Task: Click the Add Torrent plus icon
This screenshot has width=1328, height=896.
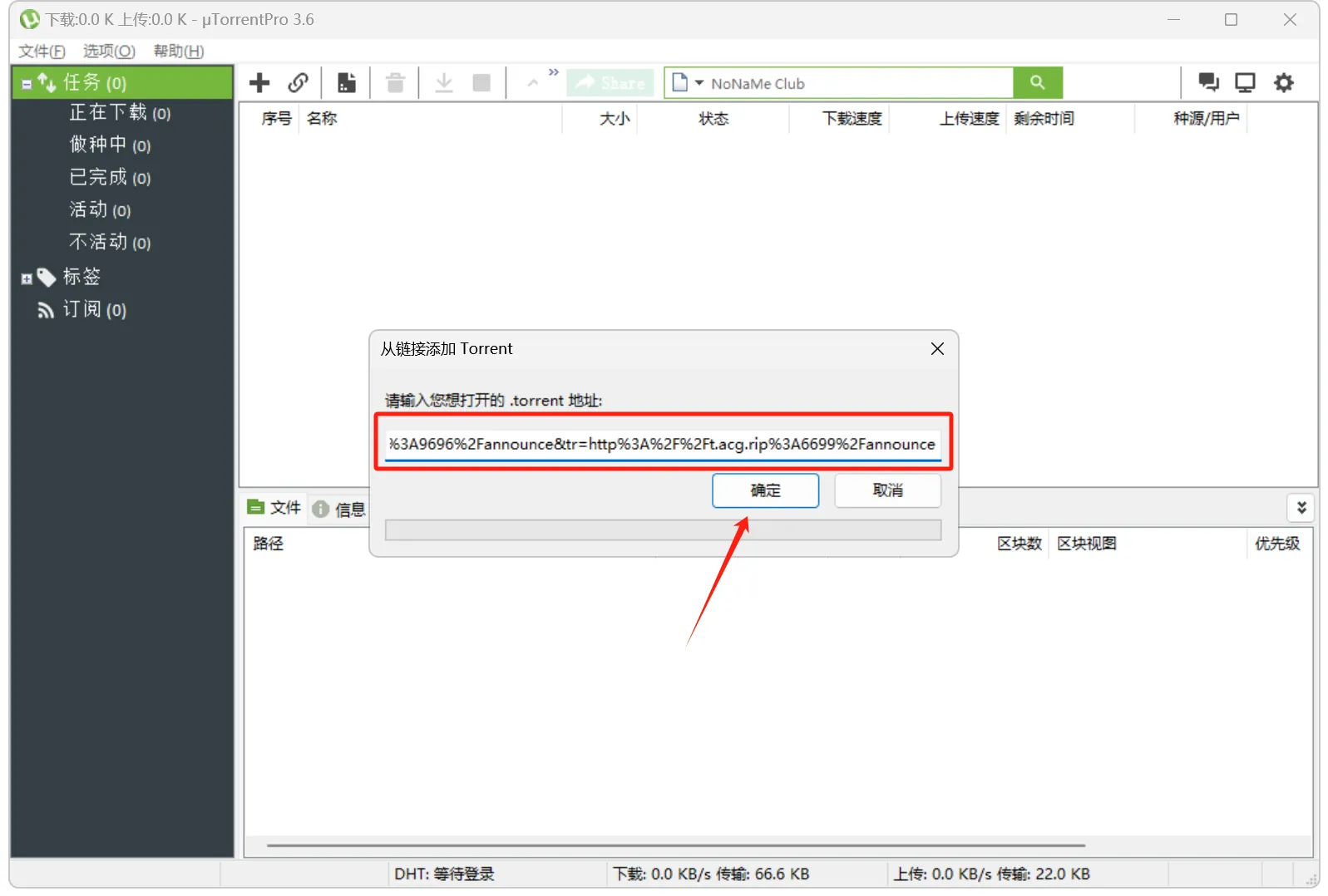Action: coord(259,83)
